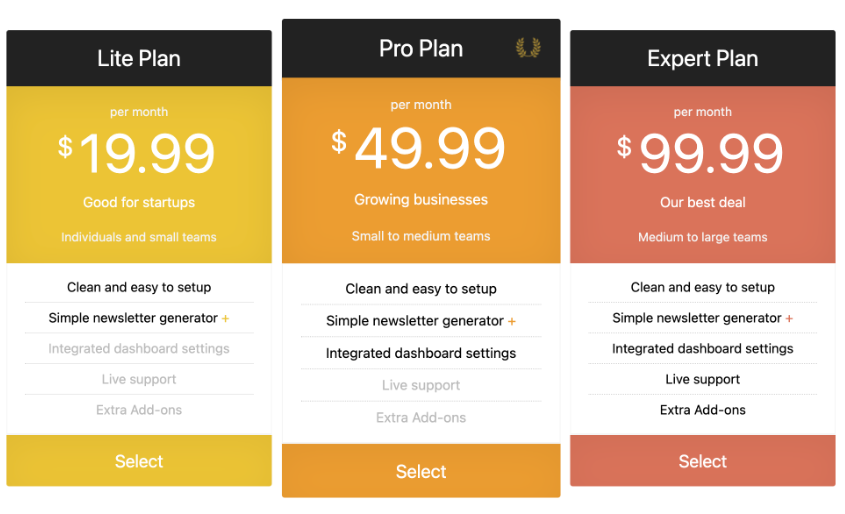
Task: Click "Extra Add-ons" in Expert Plan
Action: [x=702, y=410]
